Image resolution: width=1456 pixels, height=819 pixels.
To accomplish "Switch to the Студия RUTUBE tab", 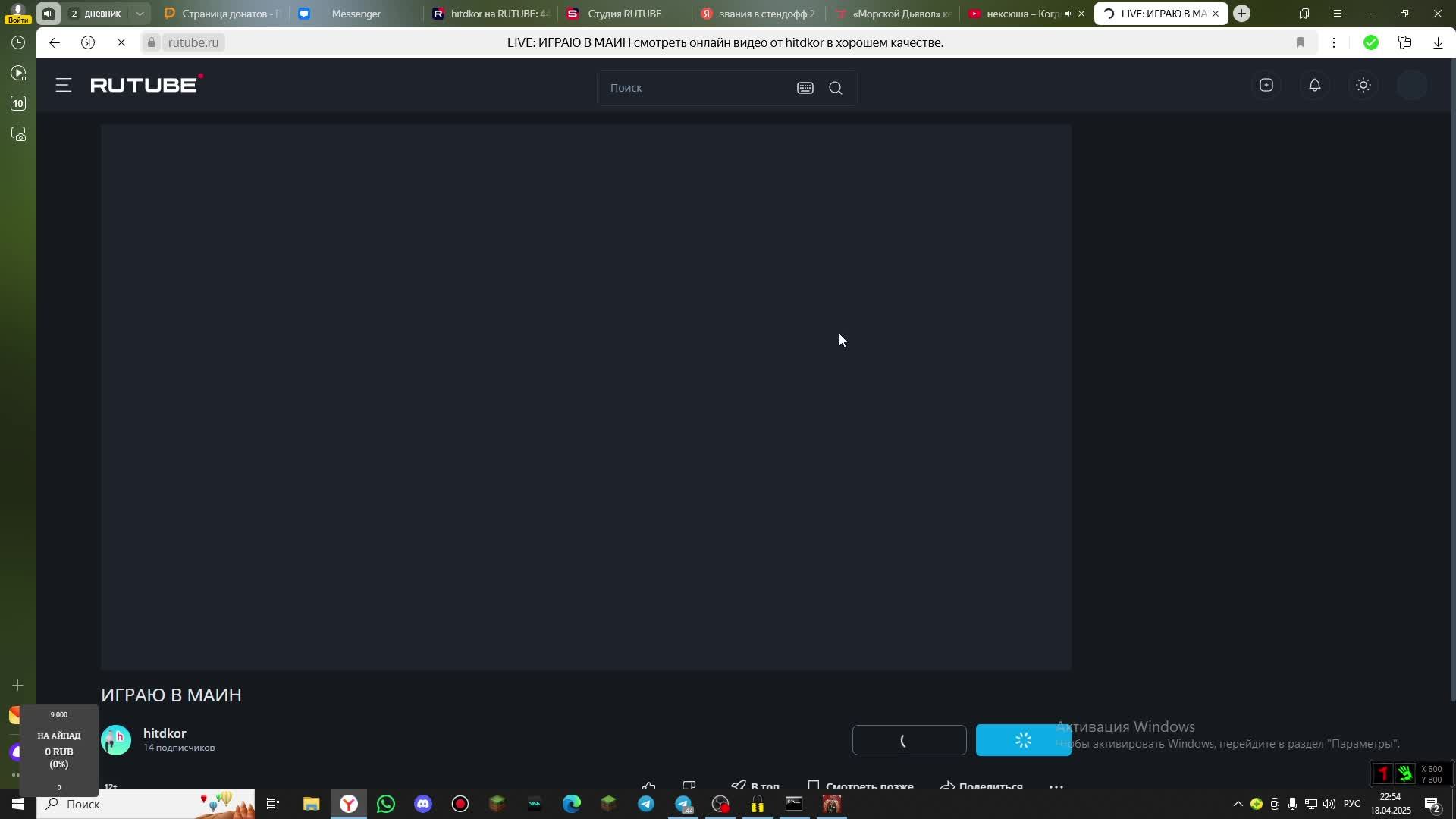I will click(624, 14).
